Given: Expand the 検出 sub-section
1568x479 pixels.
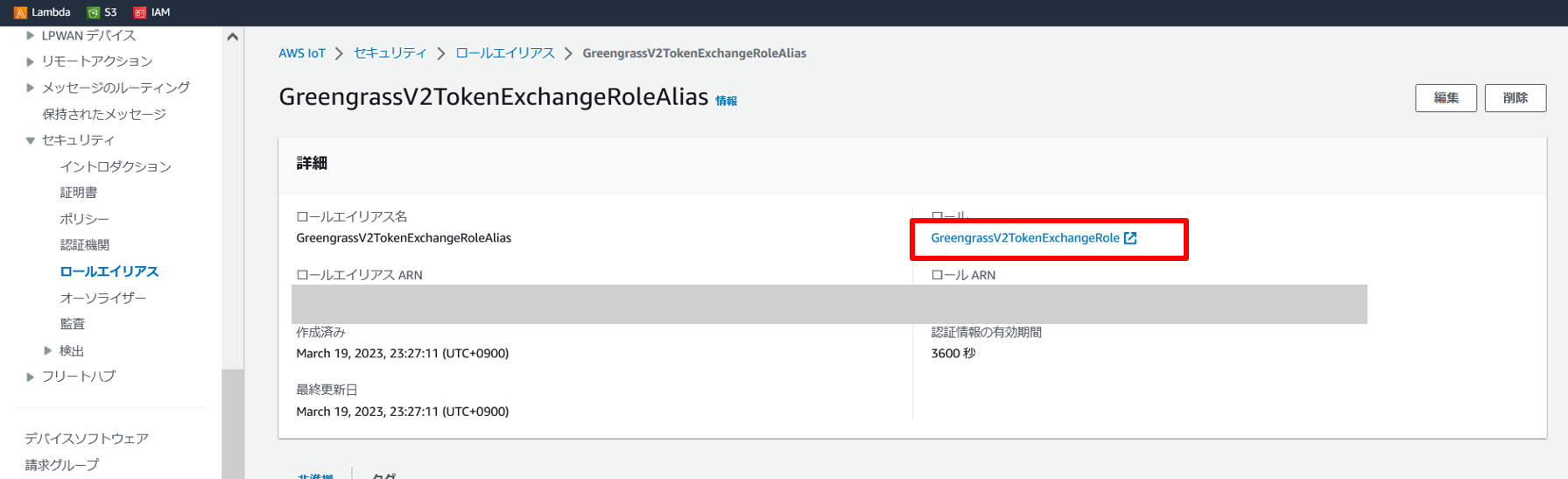Looking at the screenshot, I should coord(48,350).
